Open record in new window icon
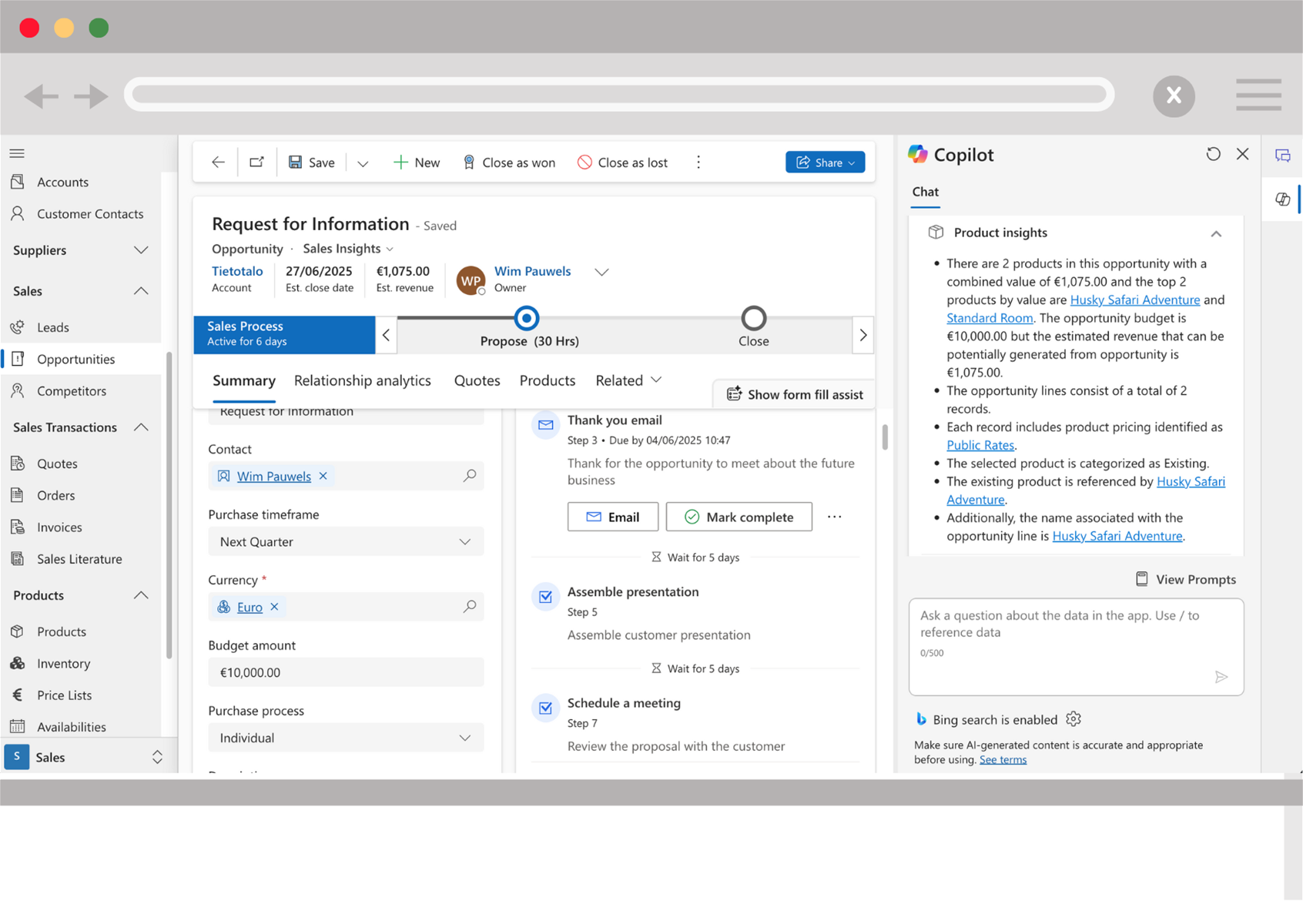1303x924 pixels. tap(256, 162)
